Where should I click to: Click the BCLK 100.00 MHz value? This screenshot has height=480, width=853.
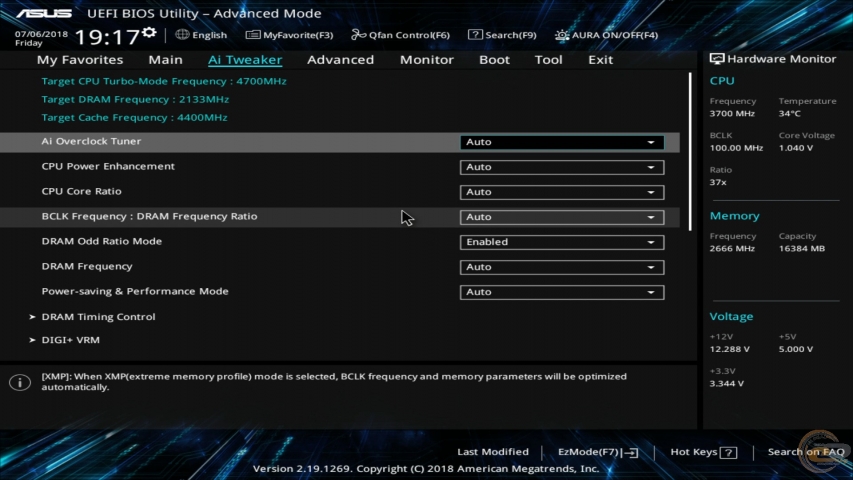(736, 148)
